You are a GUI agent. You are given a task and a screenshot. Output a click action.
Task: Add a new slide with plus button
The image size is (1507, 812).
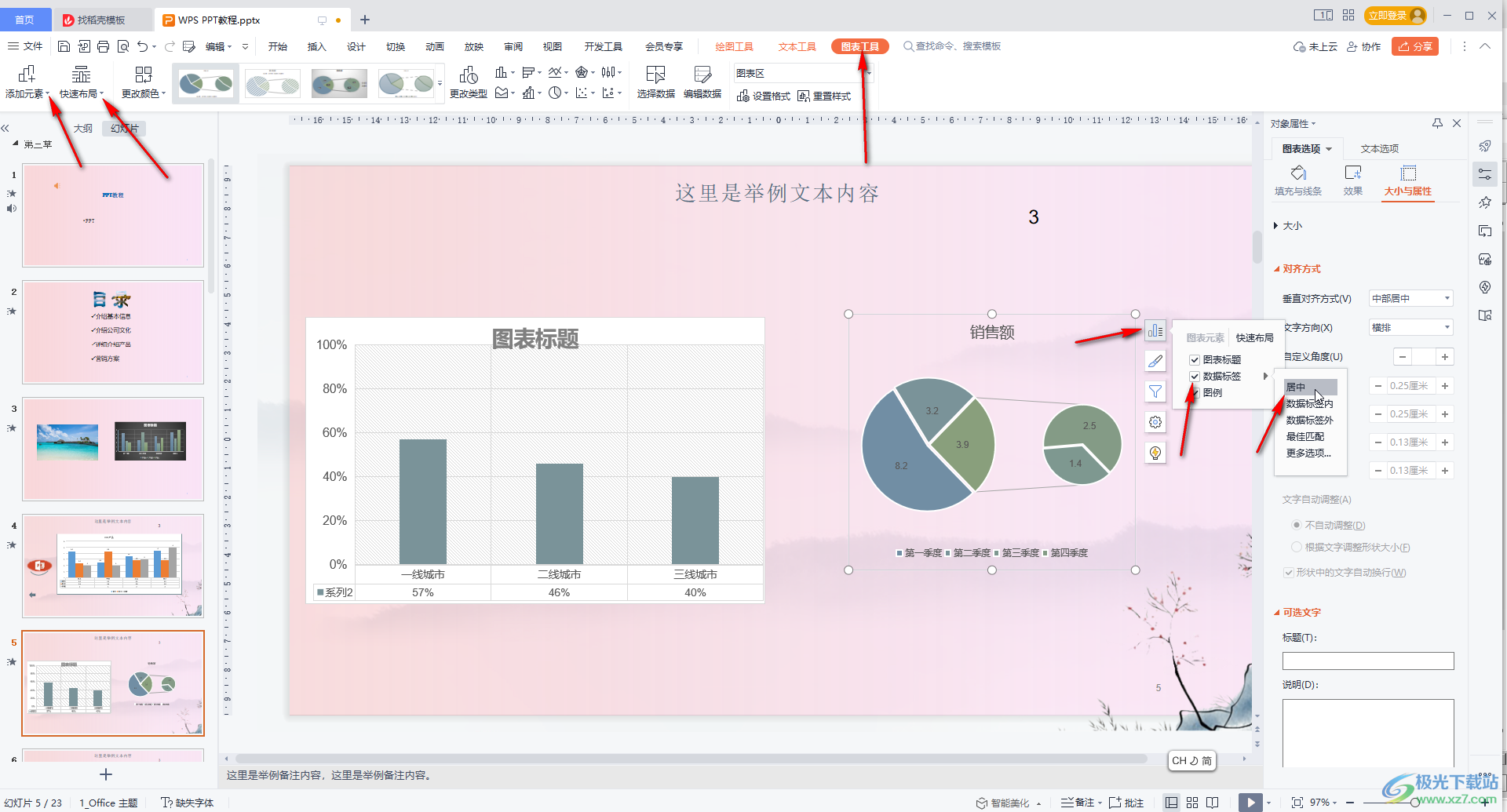[x=106, y=774]
